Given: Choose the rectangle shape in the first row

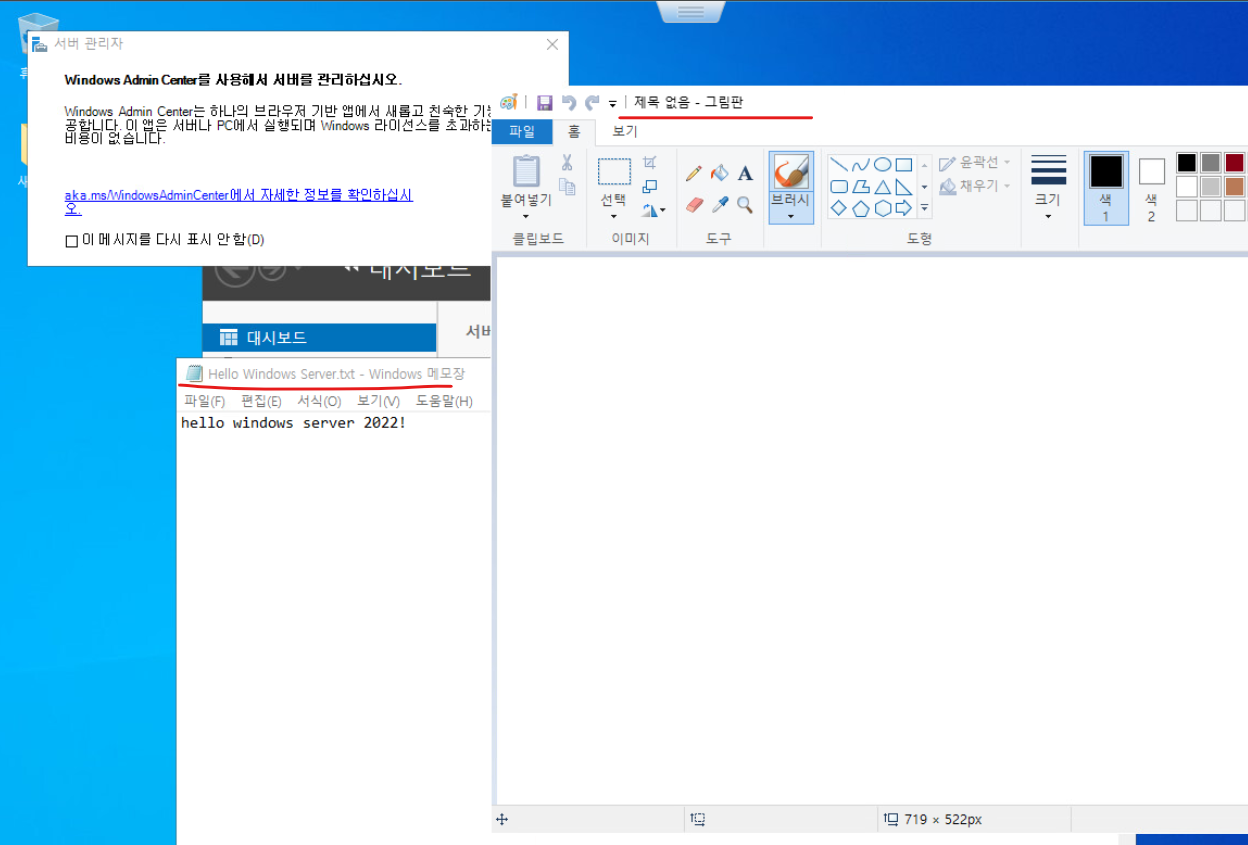Looking at the screenshot, I should coord(904,165).
